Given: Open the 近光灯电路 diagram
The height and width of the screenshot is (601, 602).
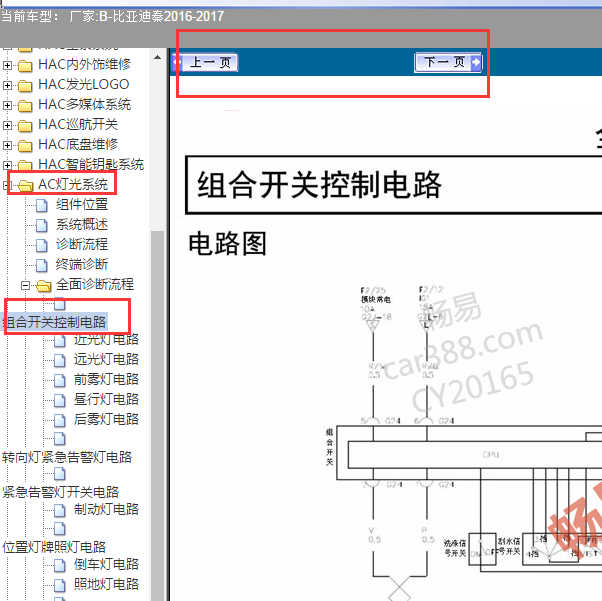Looking at the screenshot, I should [106, 340].
